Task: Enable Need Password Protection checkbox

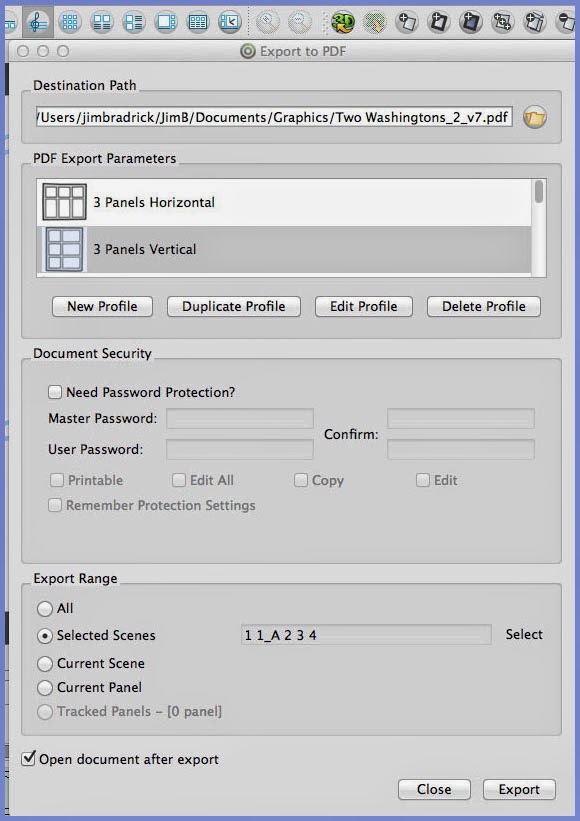Action: tap(55, 392)
